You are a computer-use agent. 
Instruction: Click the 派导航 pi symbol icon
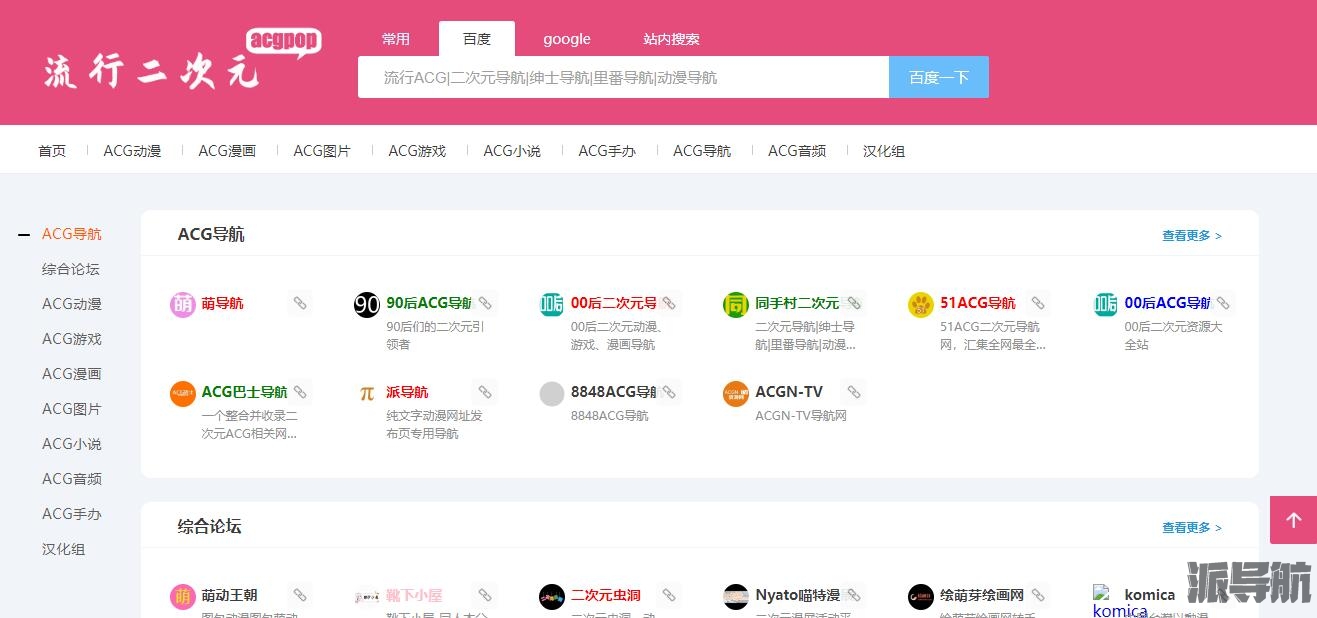(367, 393)
